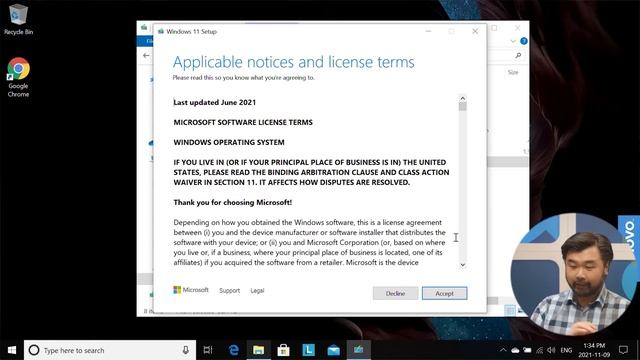Open the blue L app on taskbar
This screenshot has height=360, width=640.
(308, 350)
